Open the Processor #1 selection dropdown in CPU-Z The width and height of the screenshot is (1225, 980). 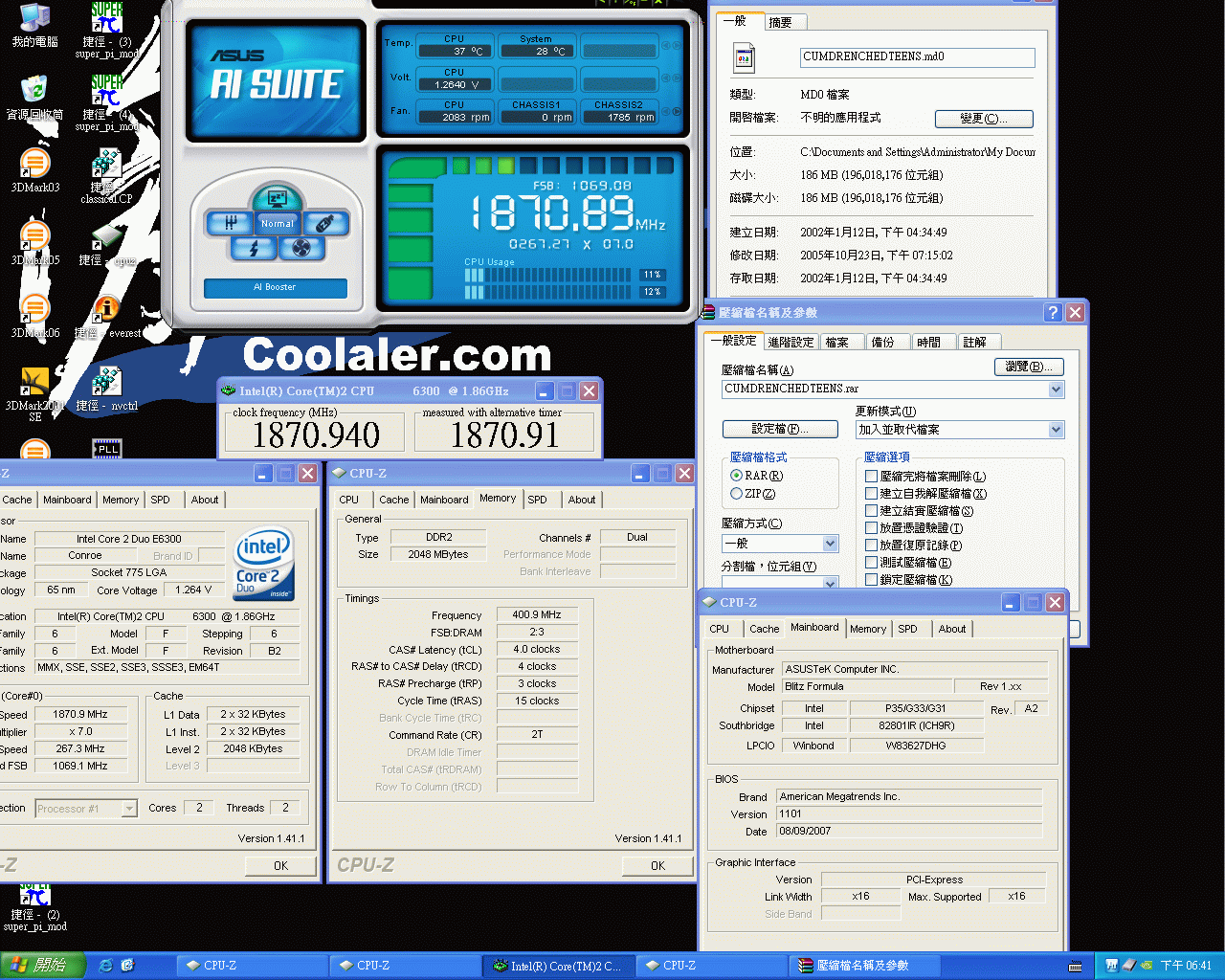[x=129, y=809]
